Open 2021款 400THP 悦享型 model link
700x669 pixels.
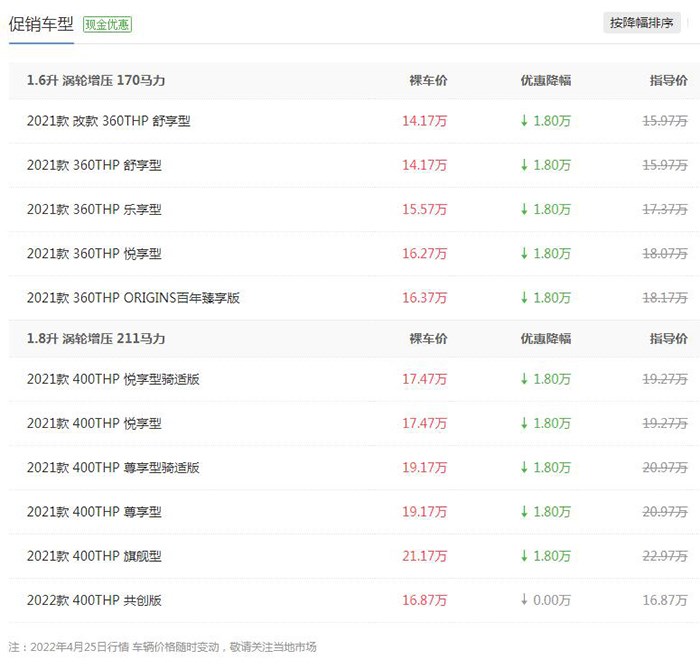point(94,423)
